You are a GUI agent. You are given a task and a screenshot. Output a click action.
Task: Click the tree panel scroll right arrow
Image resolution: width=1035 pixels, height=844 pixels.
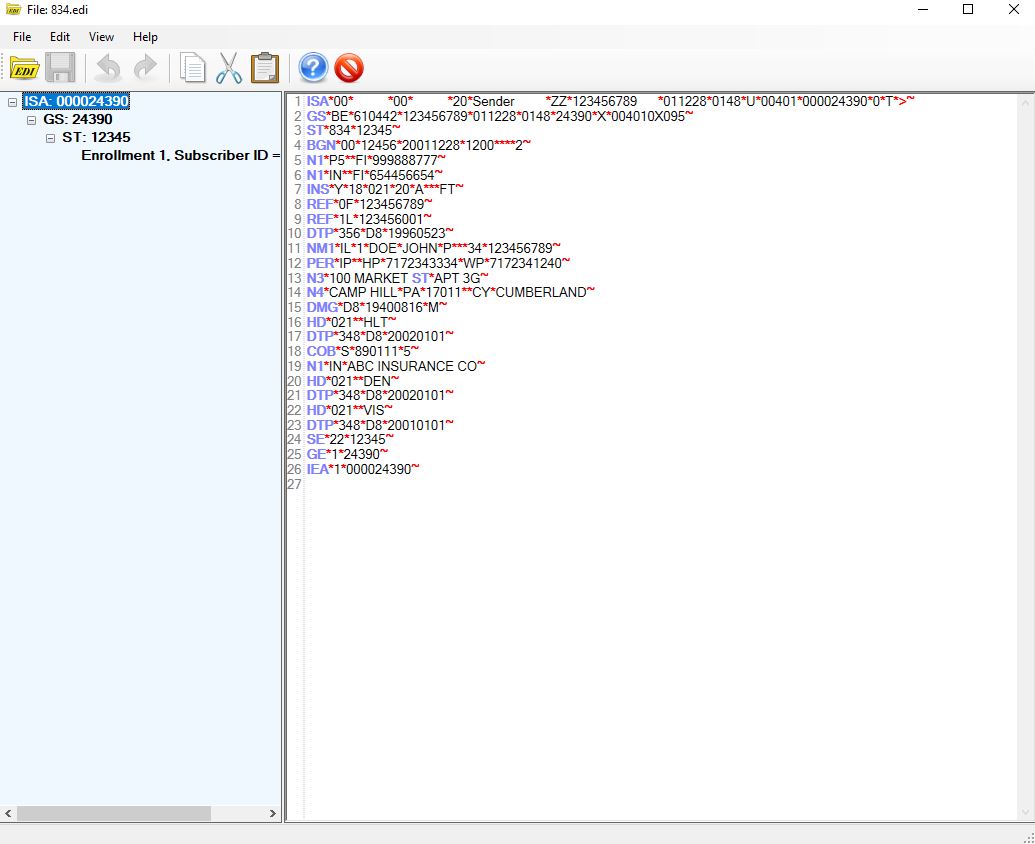[x=273, y=814]
